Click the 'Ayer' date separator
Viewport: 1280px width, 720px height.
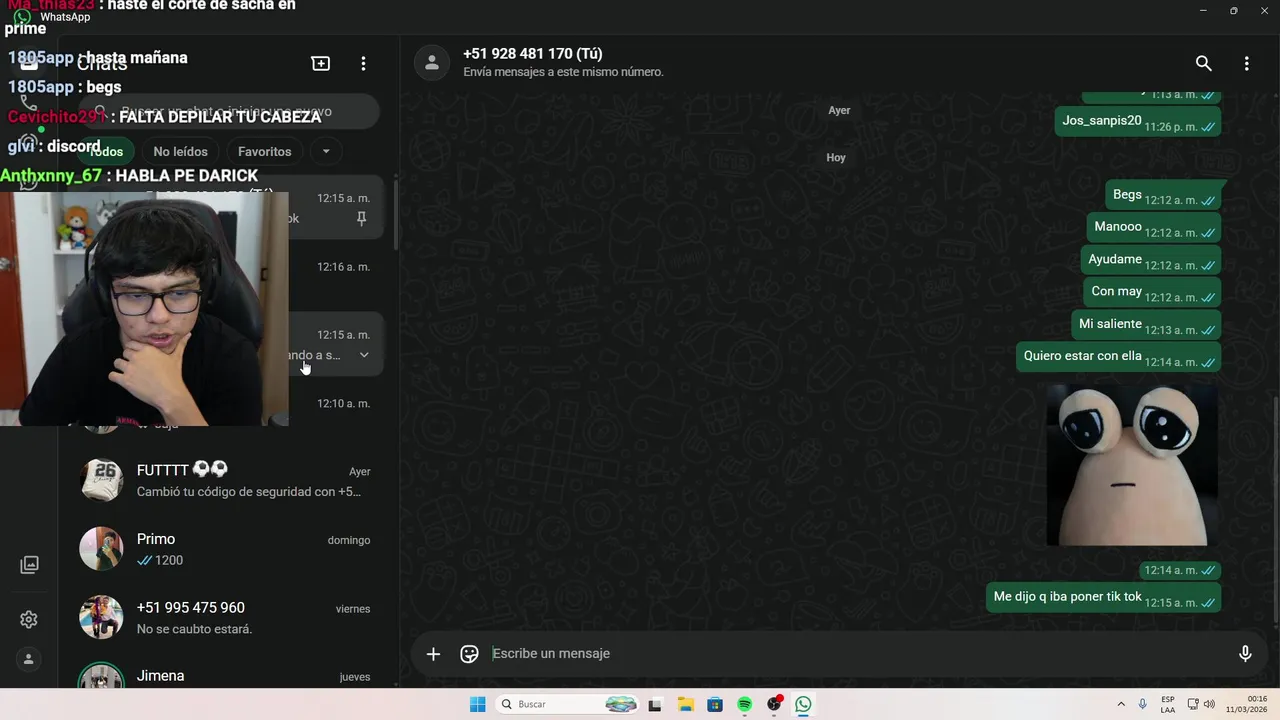click(839, 110)
